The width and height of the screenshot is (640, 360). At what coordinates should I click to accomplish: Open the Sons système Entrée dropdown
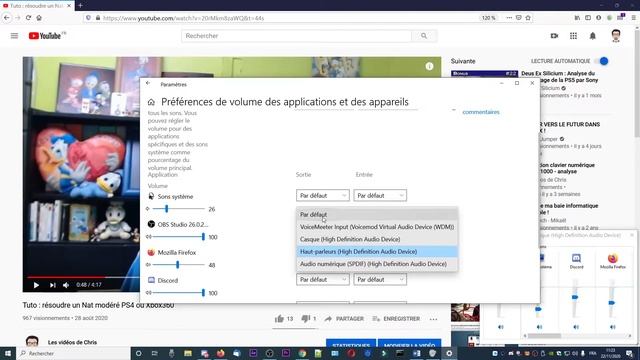pos(380,196)
